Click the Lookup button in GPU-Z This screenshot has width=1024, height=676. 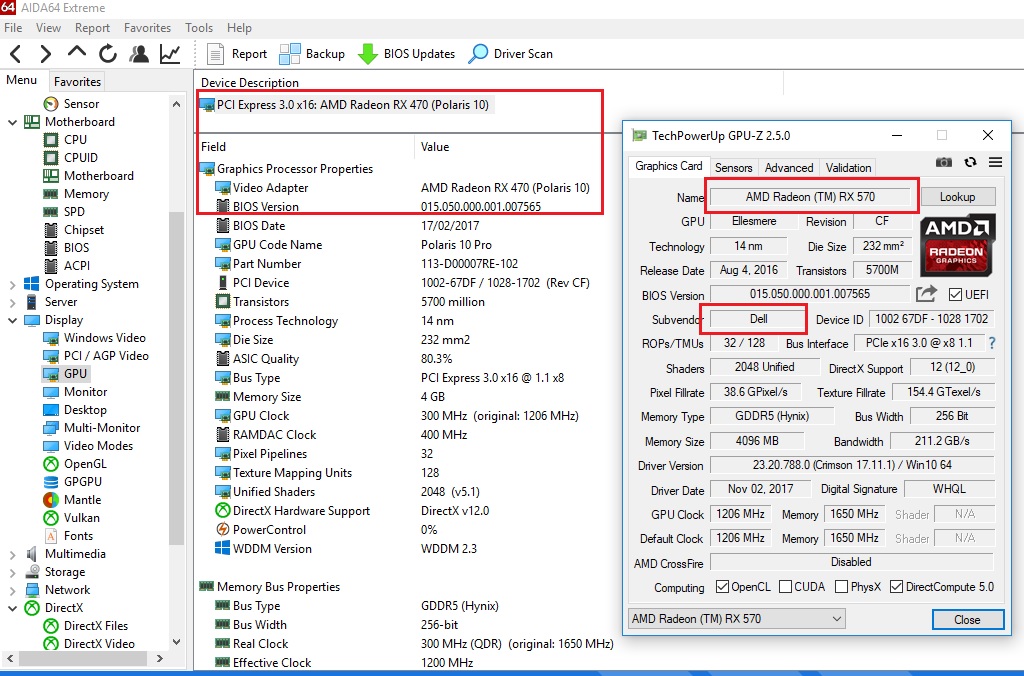(x=957, y=197)
